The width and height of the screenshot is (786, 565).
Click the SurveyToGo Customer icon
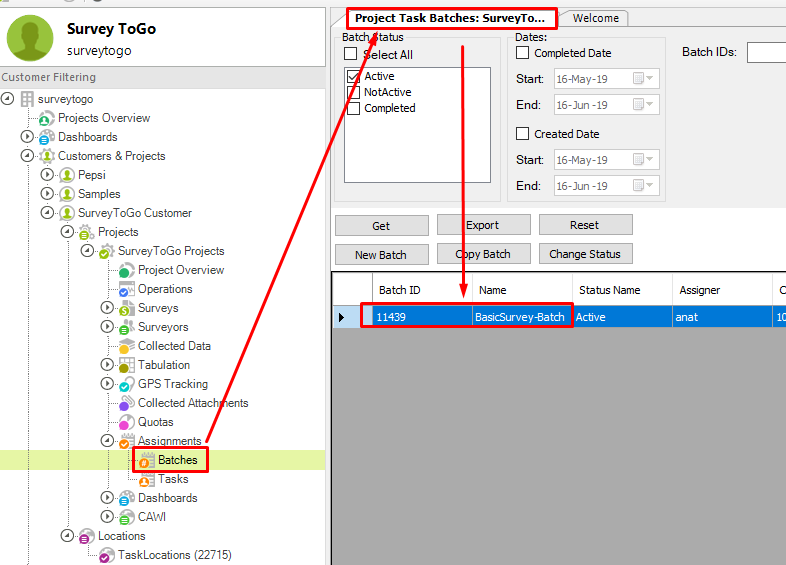[x=67, y=213]
